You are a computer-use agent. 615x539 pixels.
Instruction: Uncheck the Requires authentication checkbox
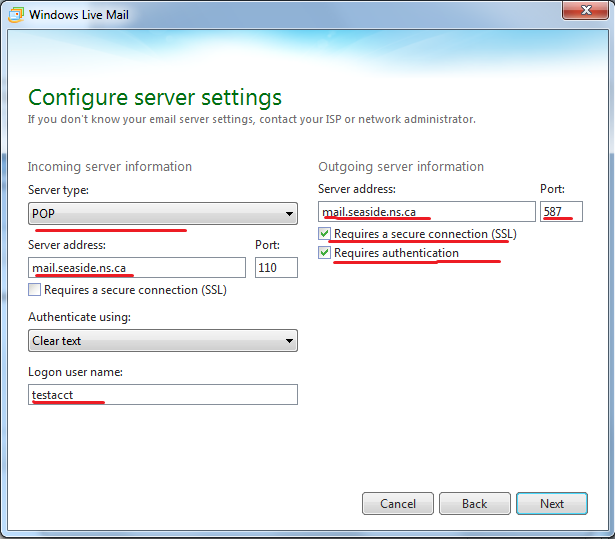324,253
